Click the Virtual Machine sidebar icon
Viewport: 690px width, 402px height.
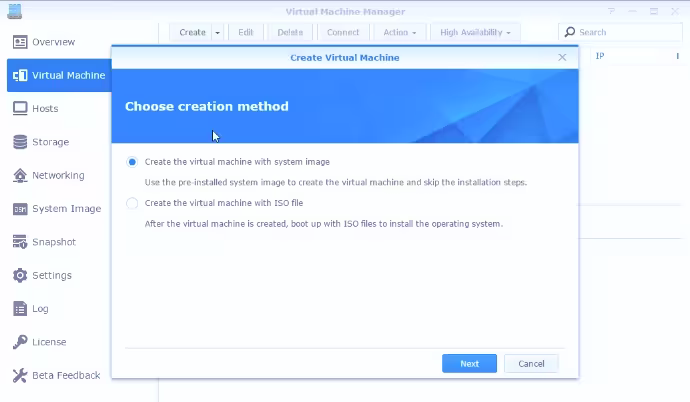(20, 75)
